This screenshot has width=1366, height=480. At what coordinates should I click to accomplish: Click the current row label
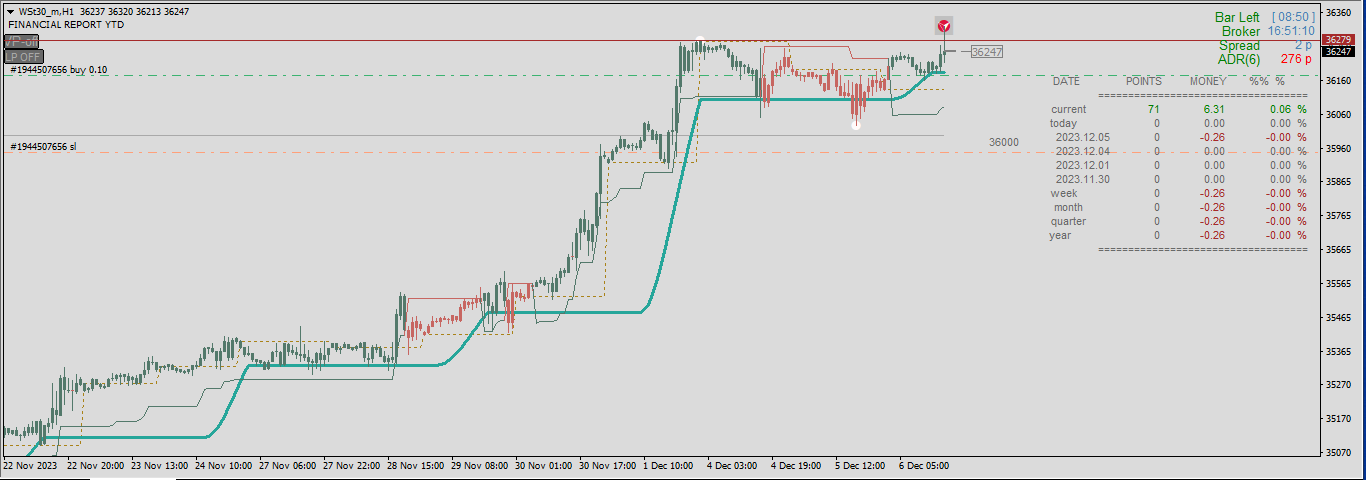pos(1069,109)
